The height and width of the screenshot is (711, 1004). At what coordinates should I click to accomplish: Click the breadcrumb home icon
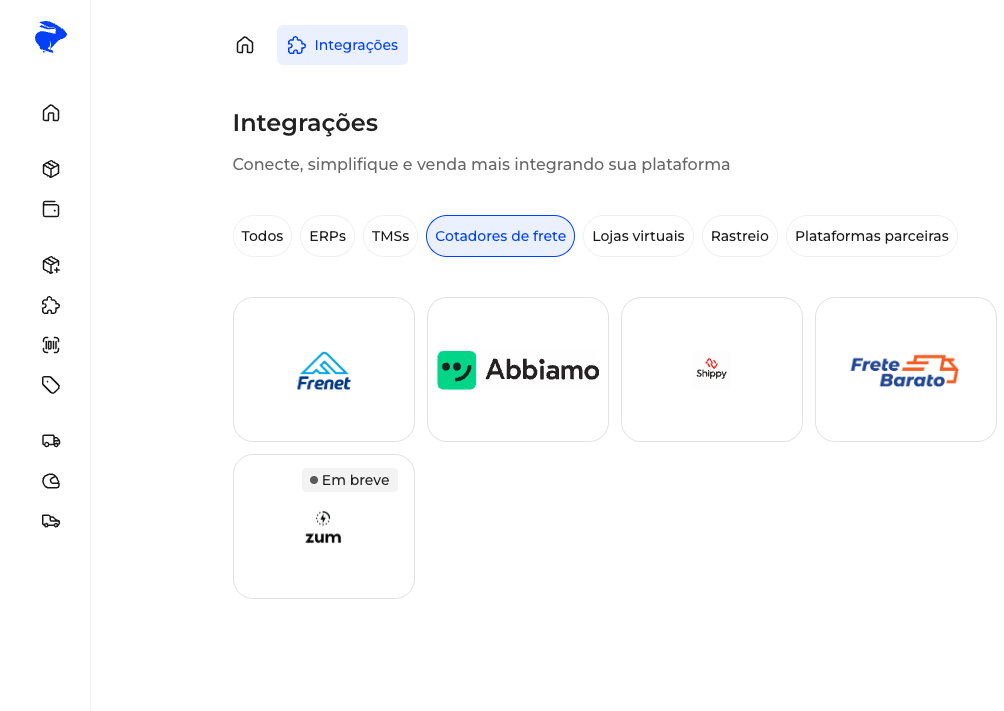[245, 45]
